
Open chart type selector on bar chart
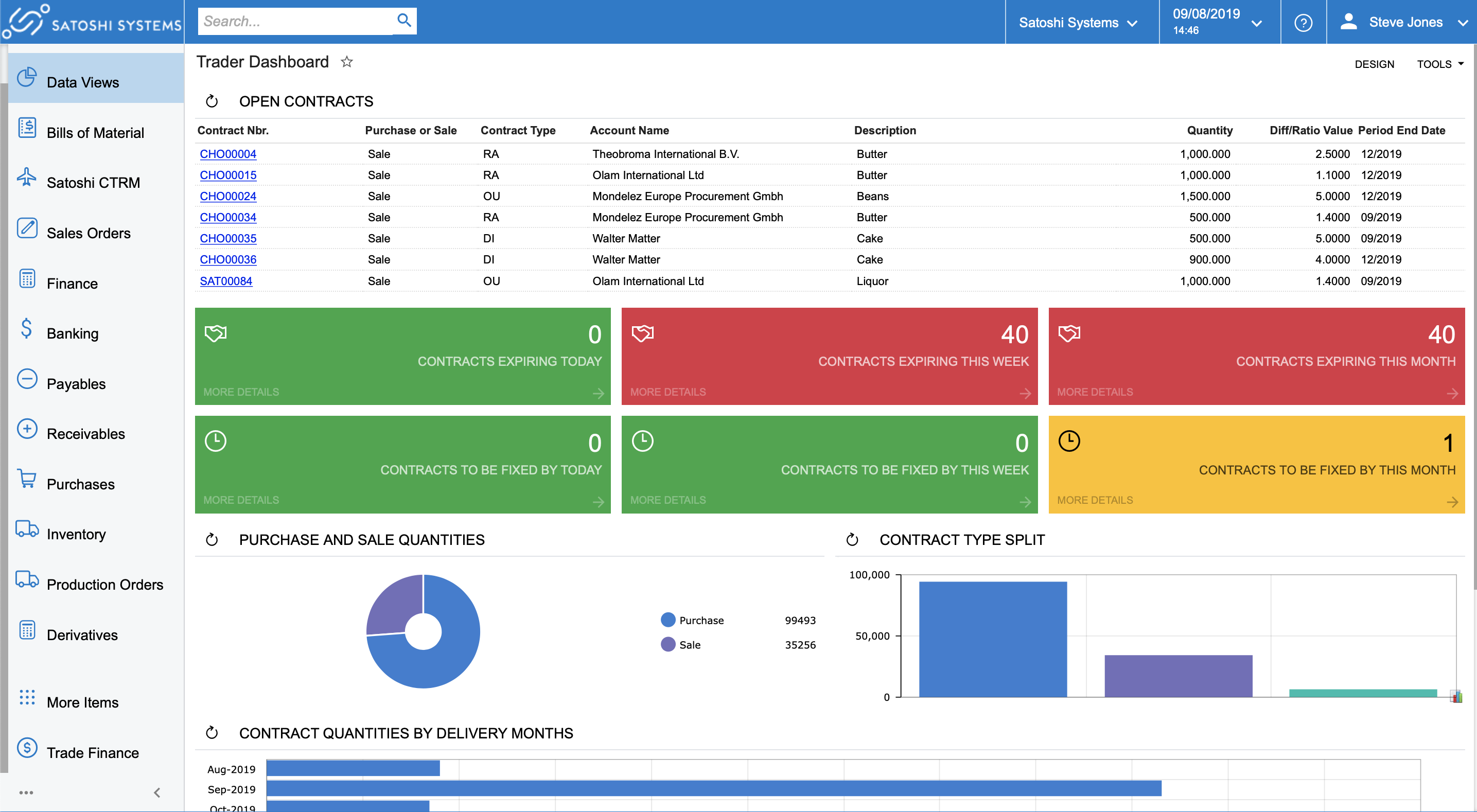(x=1456, y=697)
